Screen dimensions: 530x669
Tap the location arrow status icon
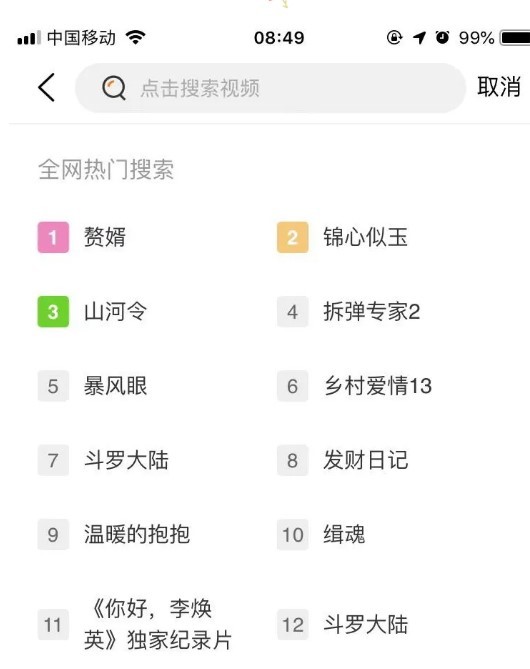click(x=419, y=38)
